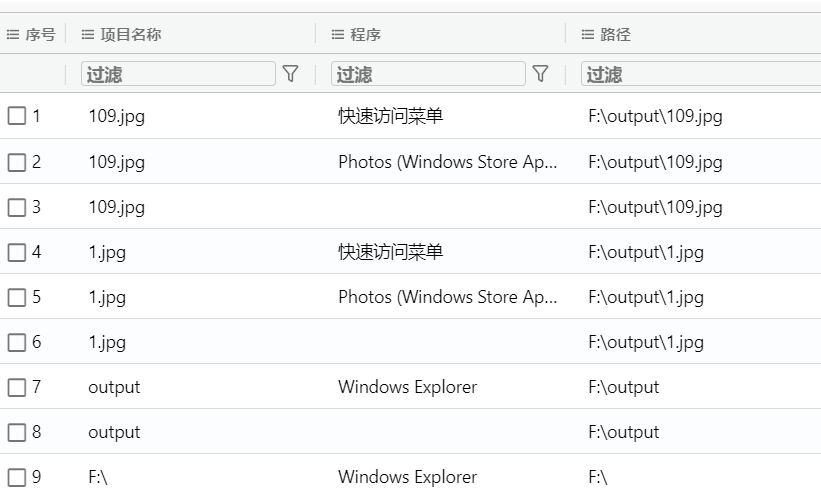Click the menu icon beside 序号 header

pyautogui.click(x=13, y=35)
